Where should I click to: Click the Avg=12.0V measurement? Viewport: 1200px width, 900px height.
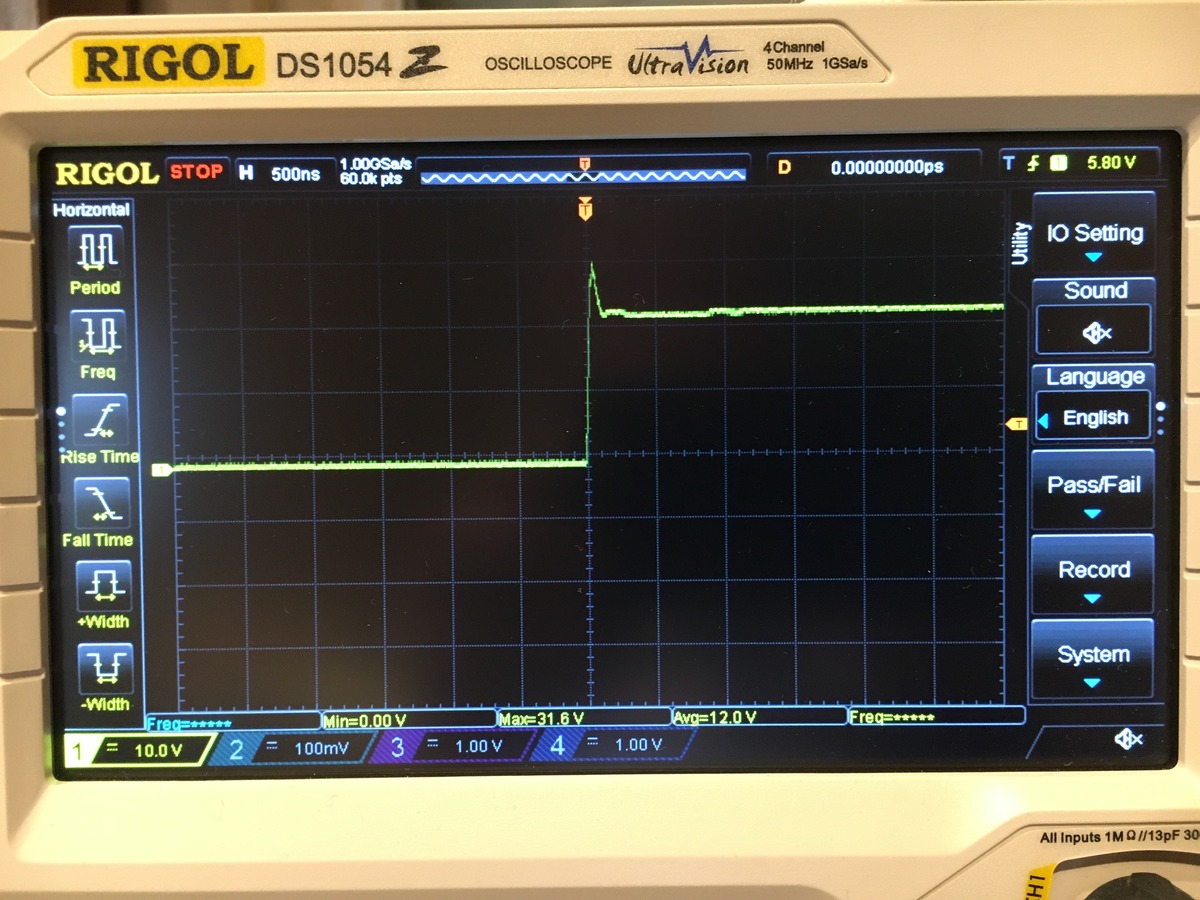coord(759,718)
